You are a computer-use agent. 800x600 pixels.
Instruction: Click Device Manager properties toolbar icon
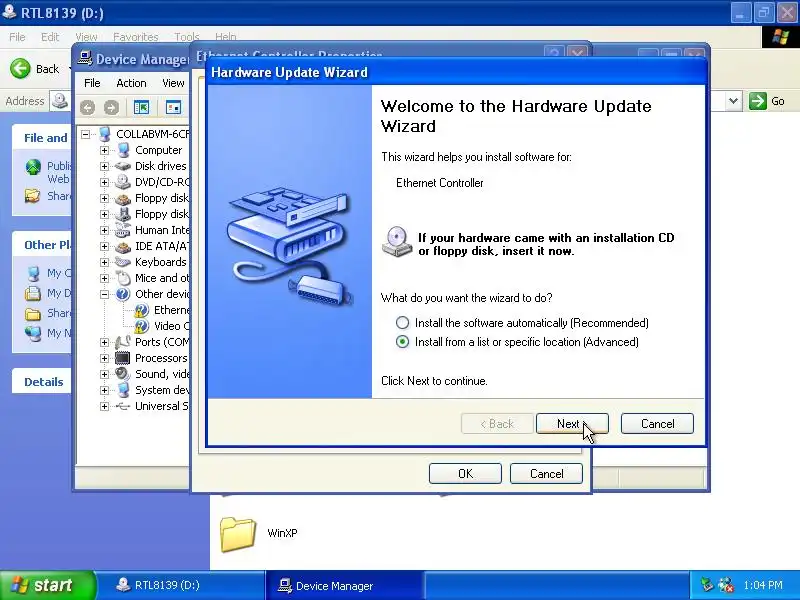[x=173, y=107]
